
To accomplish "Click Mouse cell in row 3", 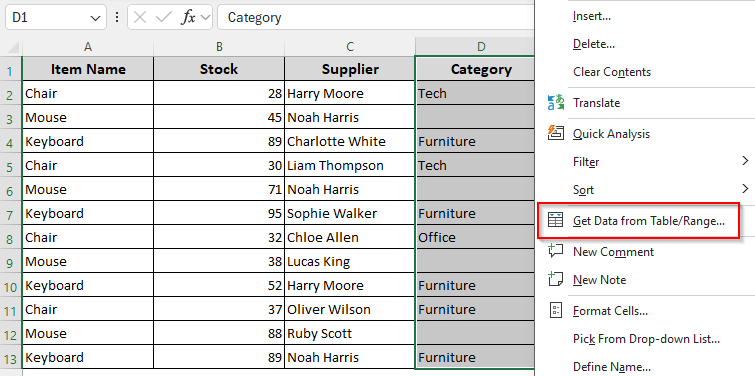I will (88, 117).
